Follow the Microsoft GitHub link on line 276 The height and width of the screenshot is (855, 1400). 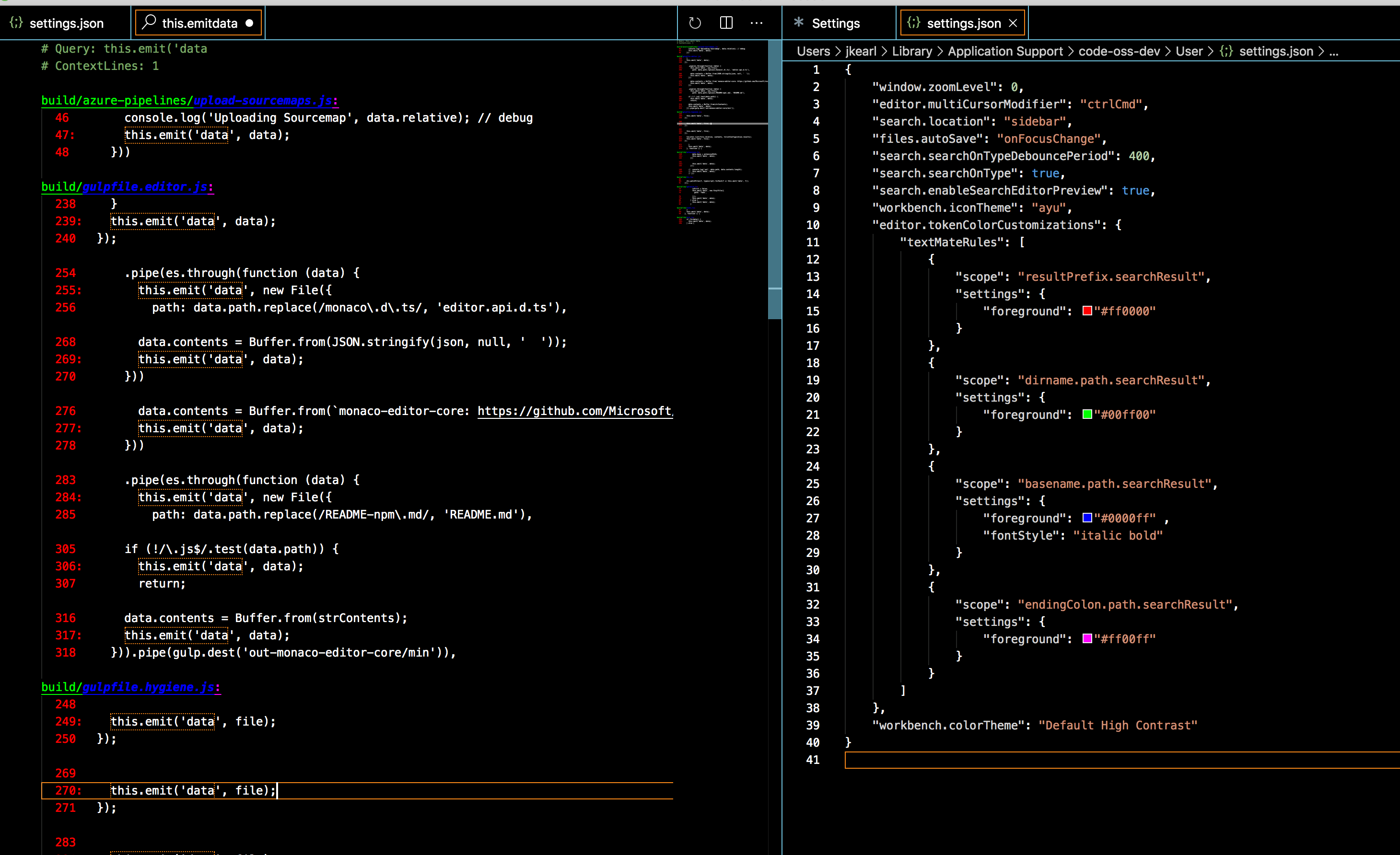tap(574, 411)
